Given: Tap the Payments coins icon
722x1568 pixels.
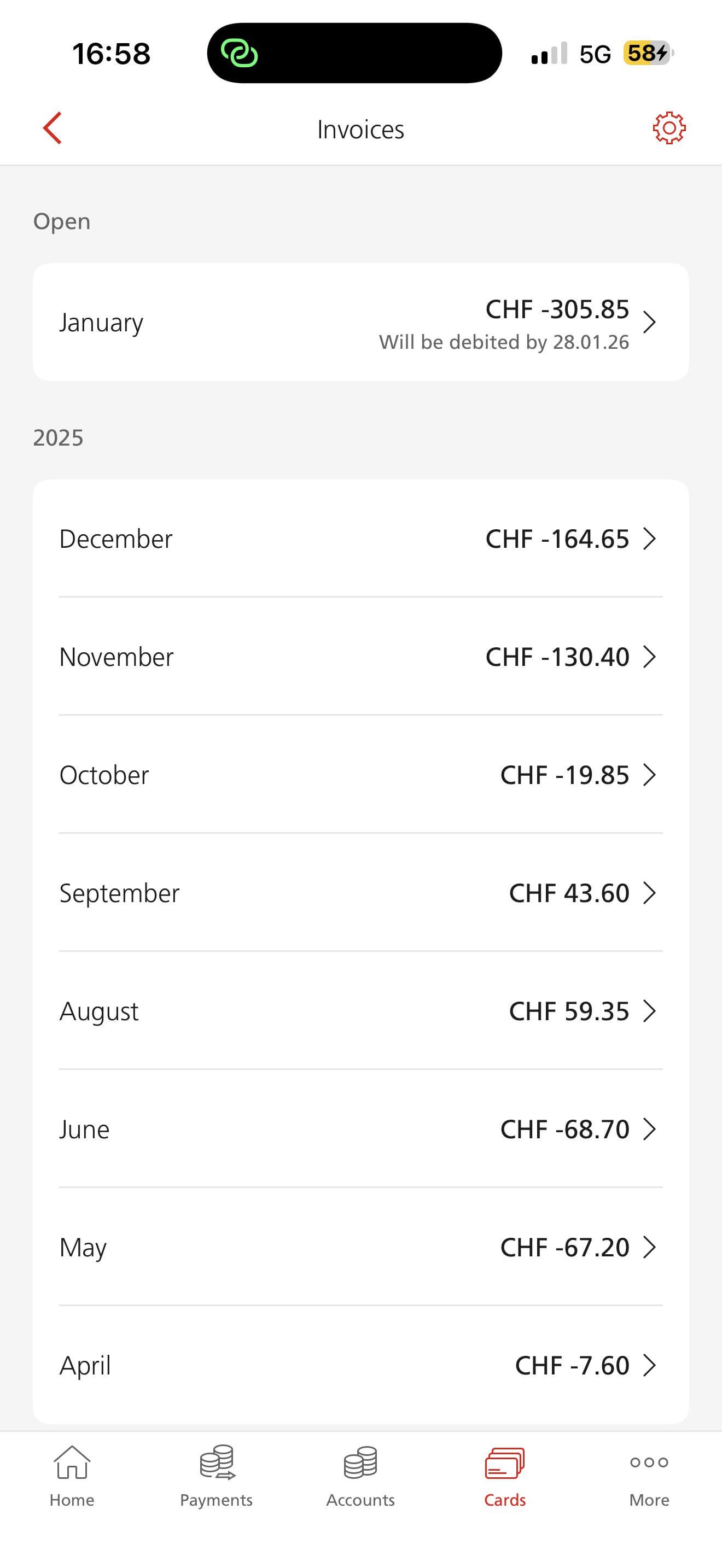Looking at the screenshot, I should (217, 1462).
